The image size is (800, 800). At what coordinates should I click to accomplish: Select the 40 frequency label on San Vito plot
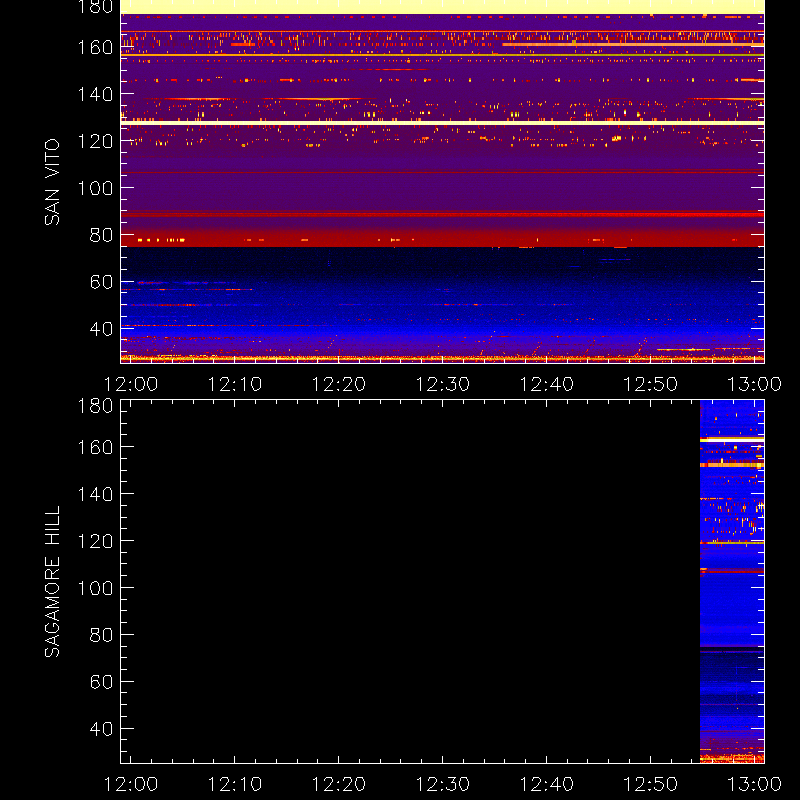pos(101,329)
